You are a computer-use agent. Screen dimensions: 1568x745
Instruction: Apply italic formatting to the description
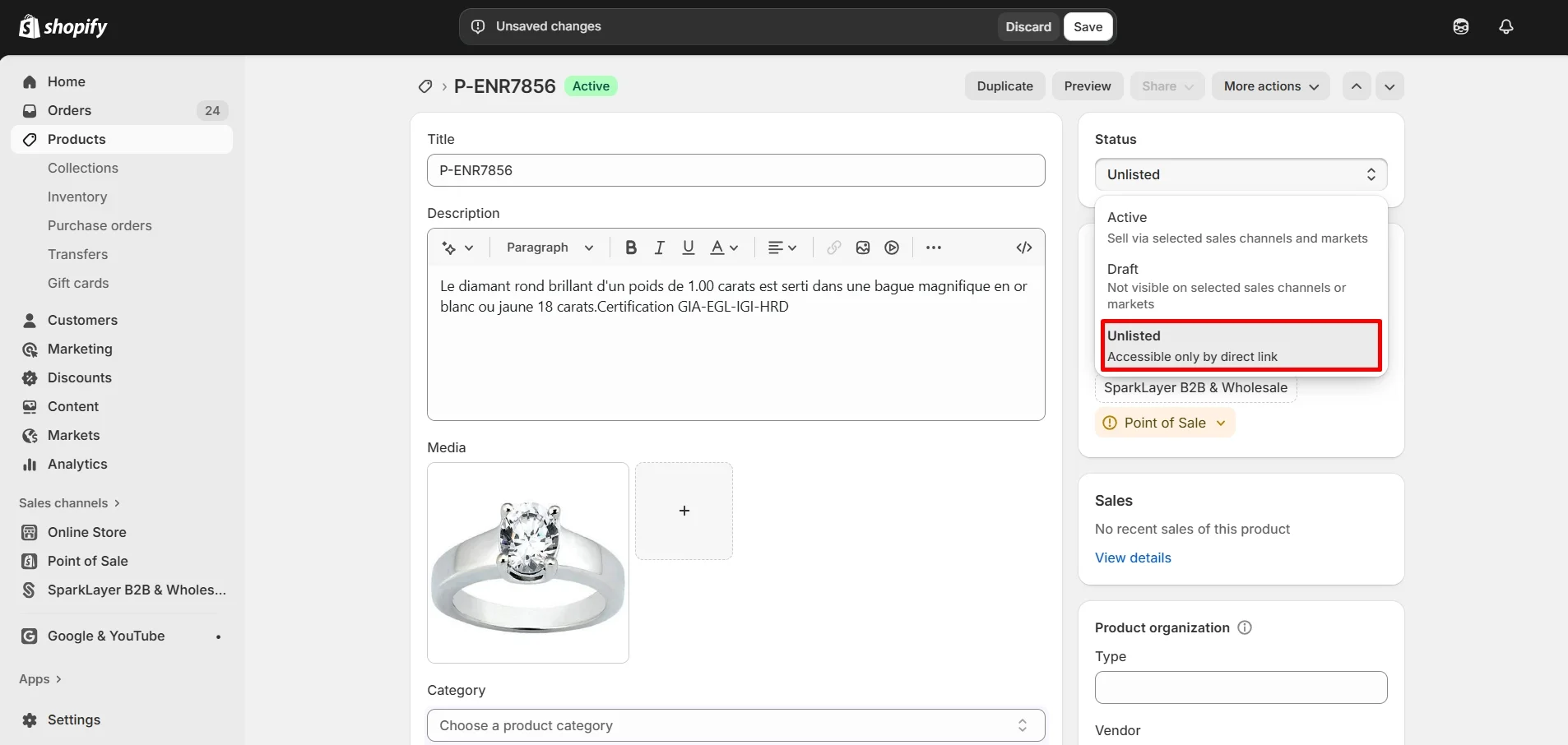(660, 248)
